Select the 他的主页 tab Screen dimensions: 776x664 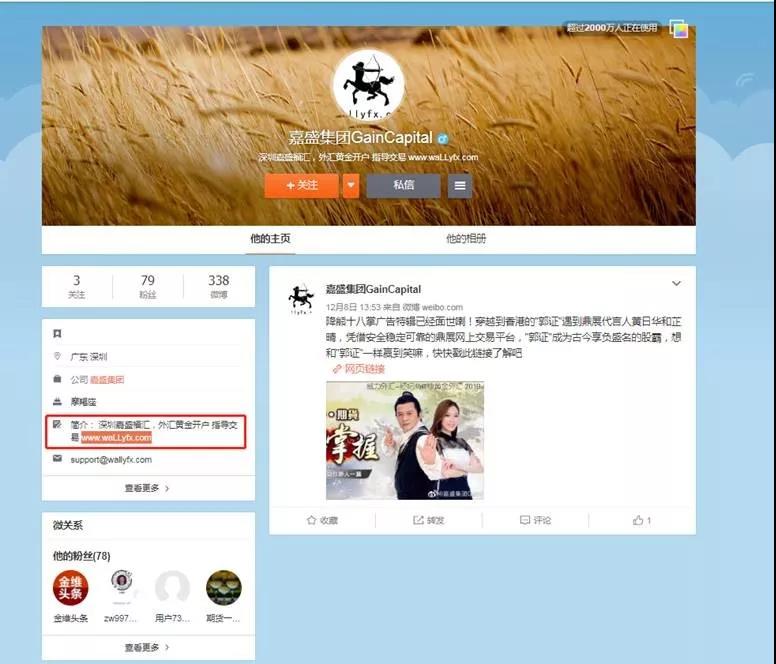coord(270,239)
